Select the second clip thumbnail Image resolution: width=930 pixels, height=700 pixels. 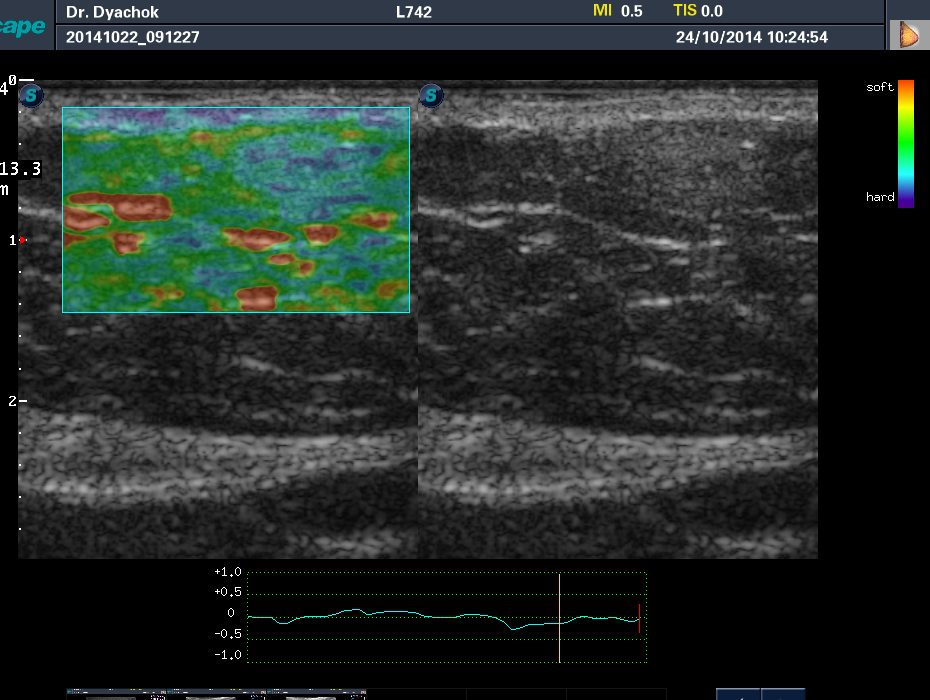[x=216, y=694]
